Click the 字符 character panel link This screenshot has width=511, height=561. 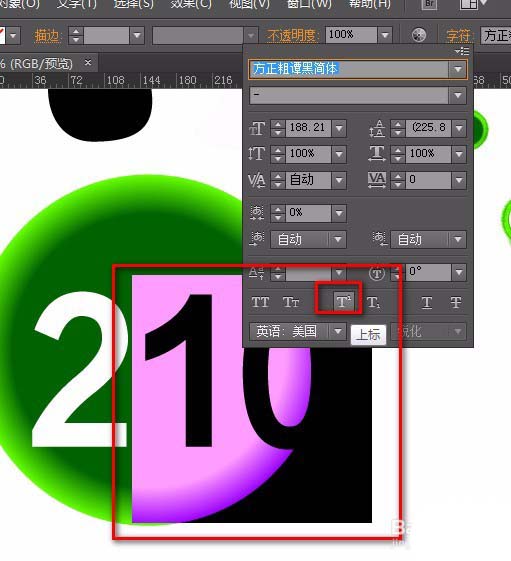pyautogui.click(x=458, y=35)
